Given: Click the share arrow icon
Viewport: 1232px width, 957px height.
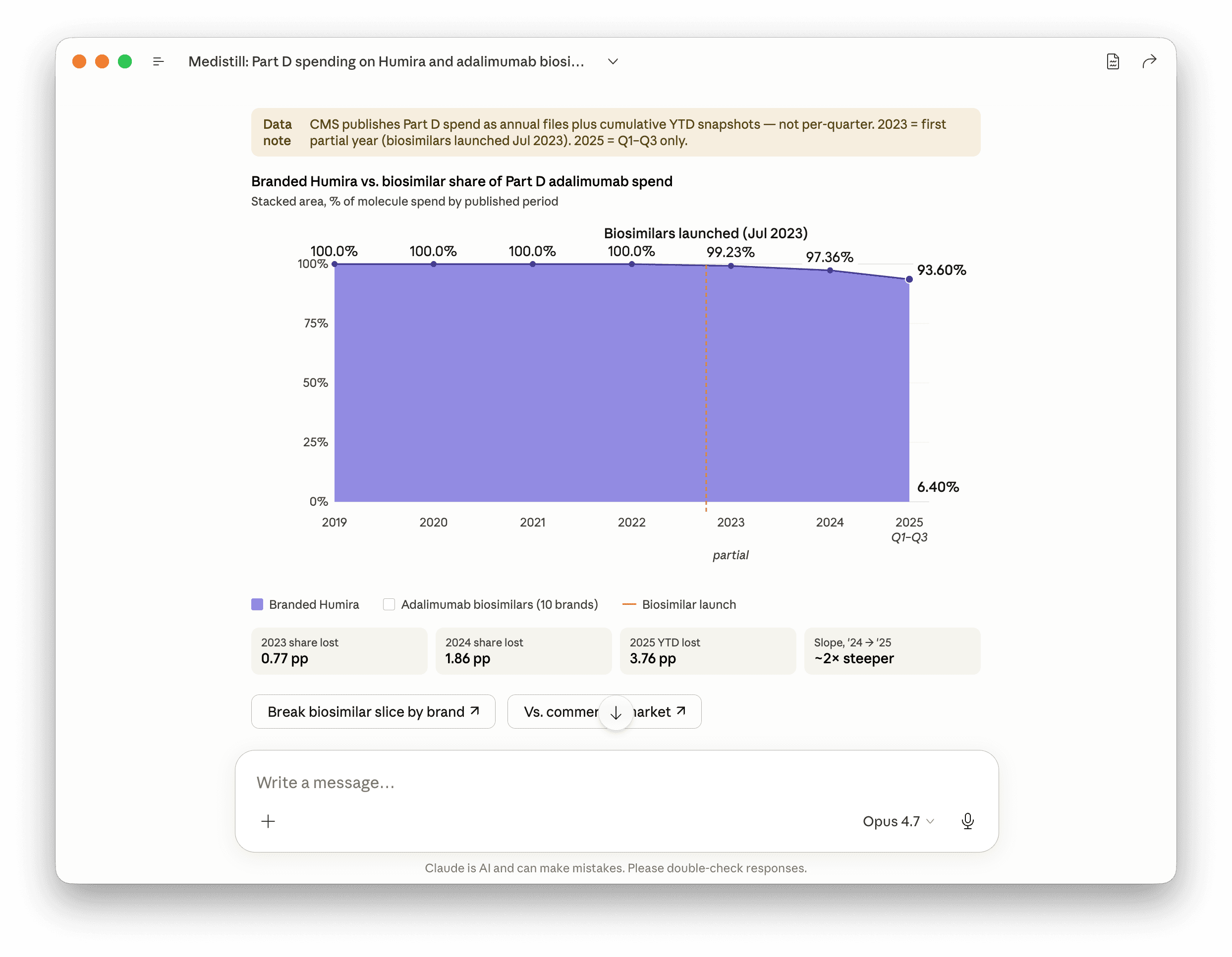Looking at the screenshot, I should (x=1149, y=61).
